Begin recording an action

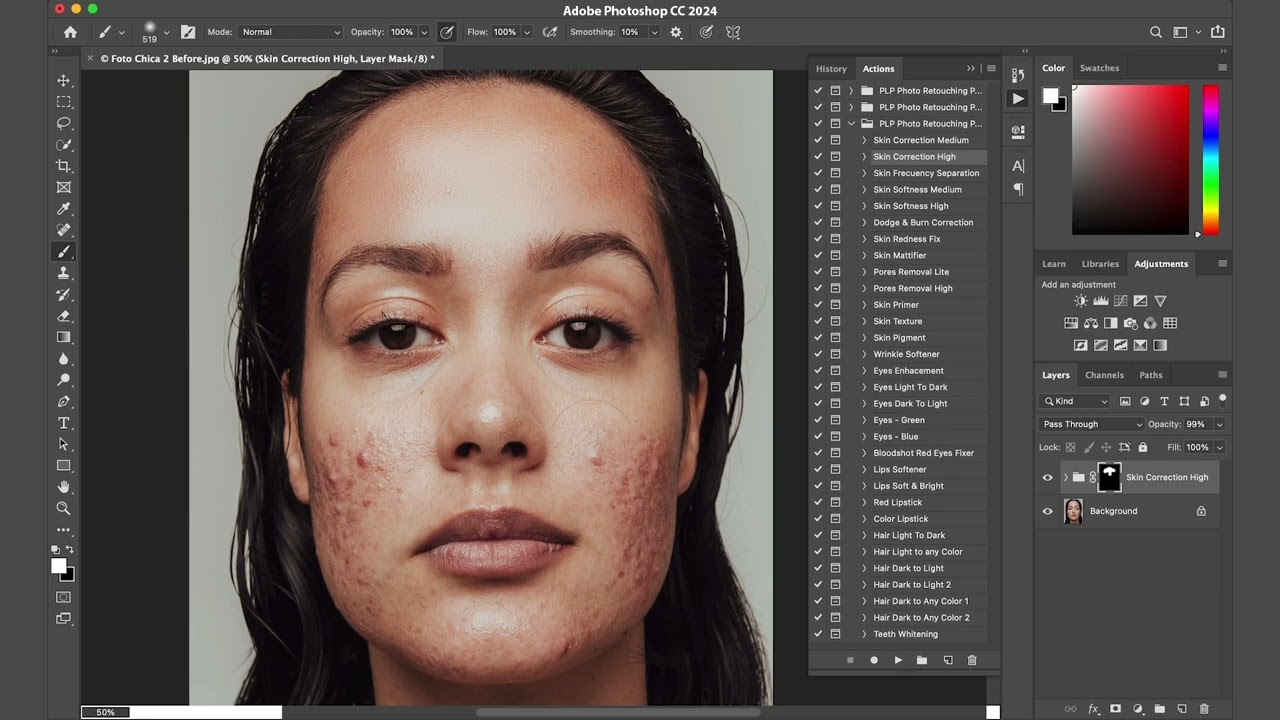[874, 660]
